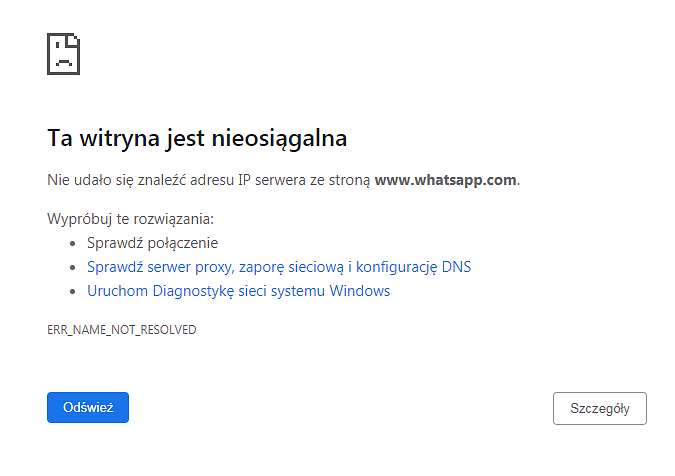Viewport: 675px width, 476px height.
Task: Launch the Uruchom Diagnostykę sieci systemu Windows link
Action: [238, 291]
